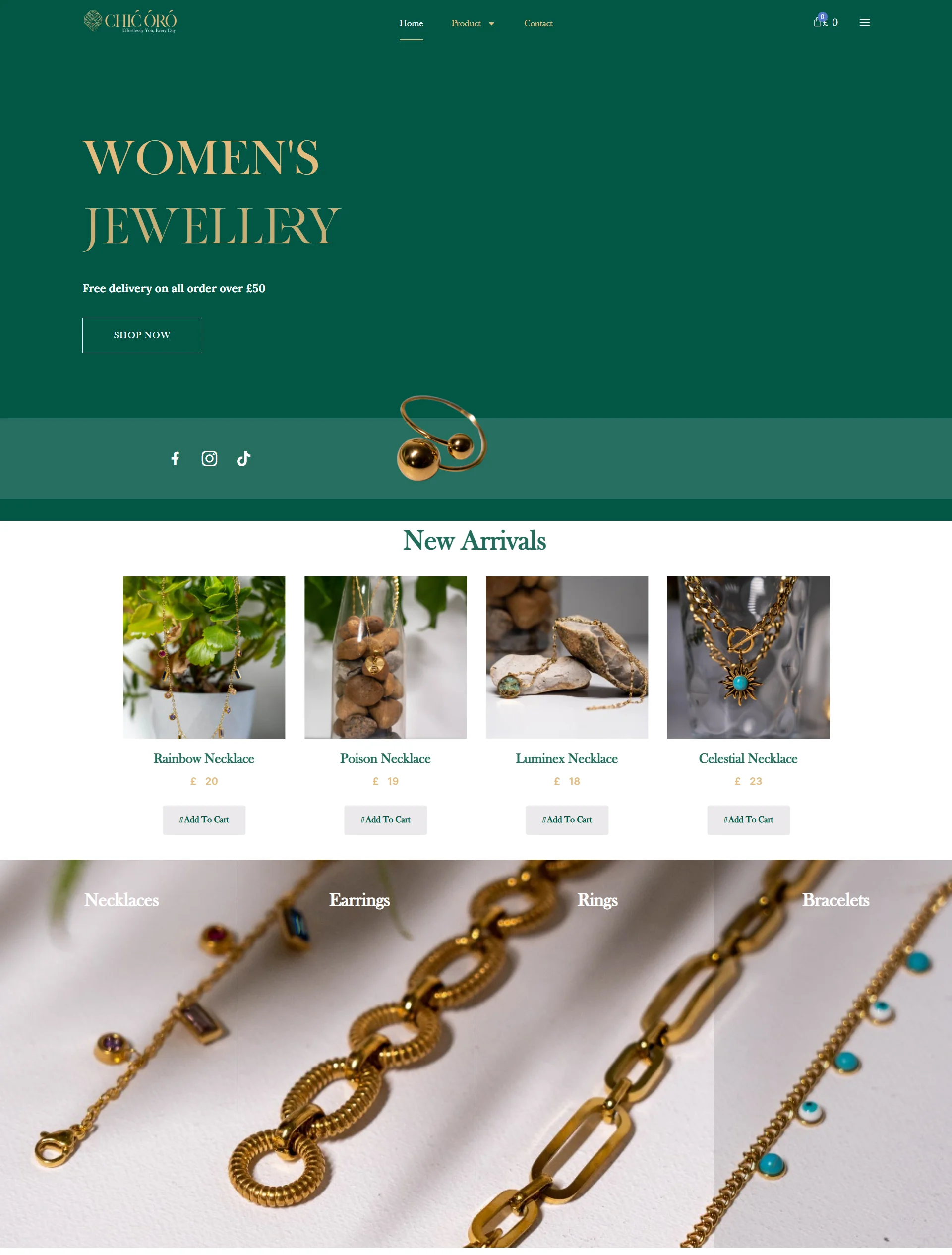
Task: Add Poison Necklace to cart
Action: 386,820
